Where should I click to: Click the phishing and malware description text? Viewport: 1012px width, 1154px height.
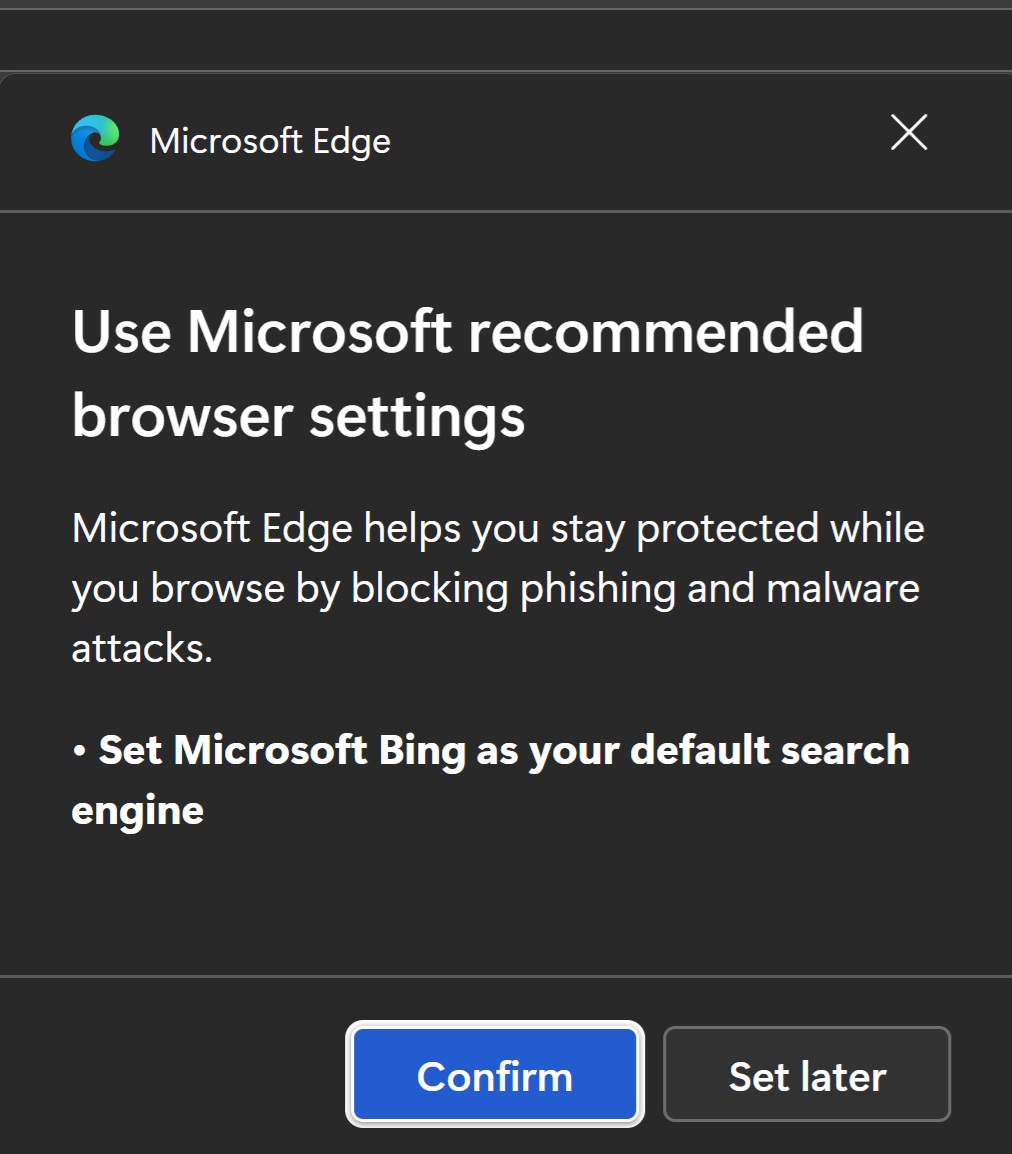click(x=497, y=587)
